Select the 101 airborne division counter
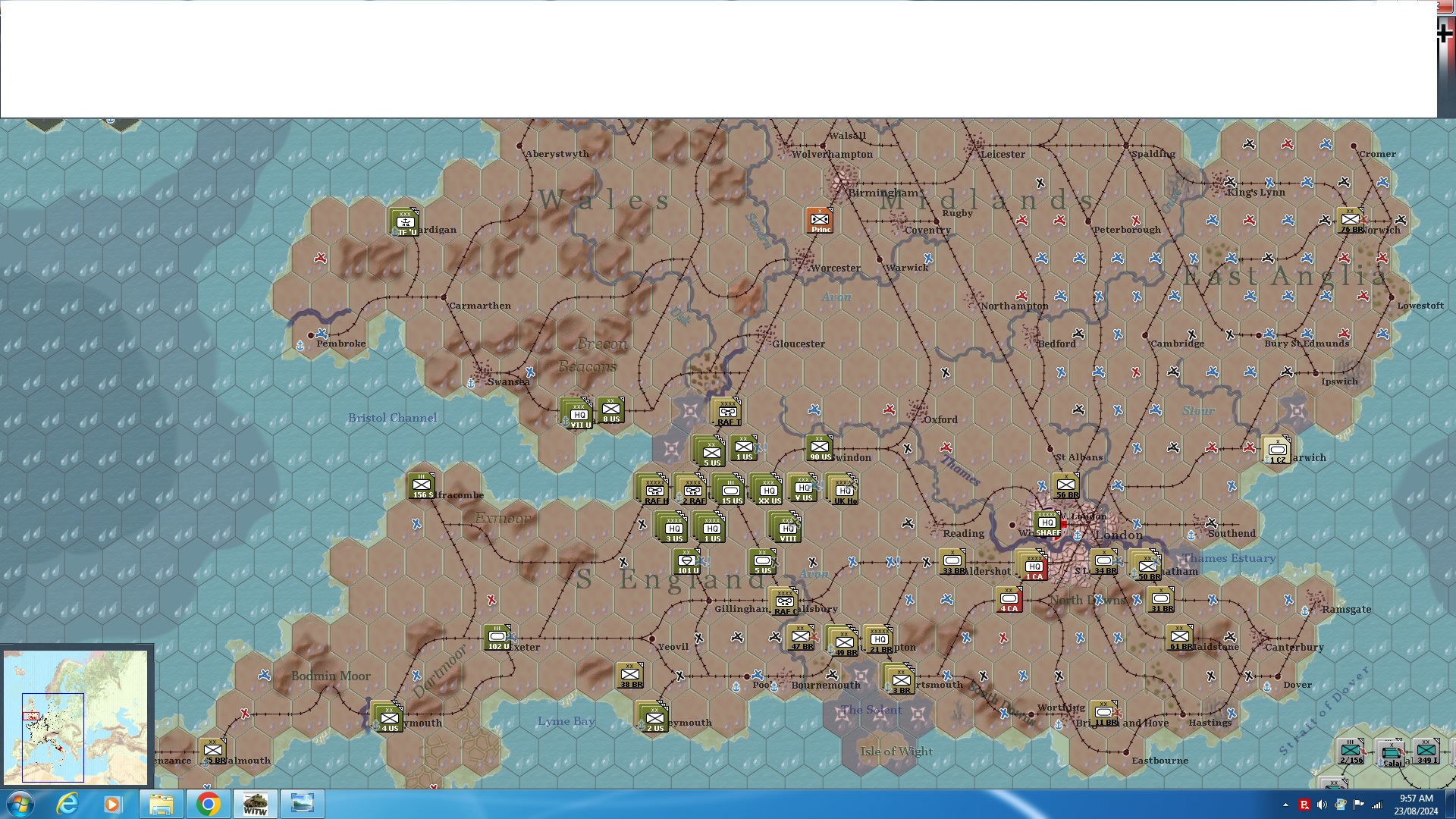The height and width of the screenshot is (819, 1456). [687, 562]
